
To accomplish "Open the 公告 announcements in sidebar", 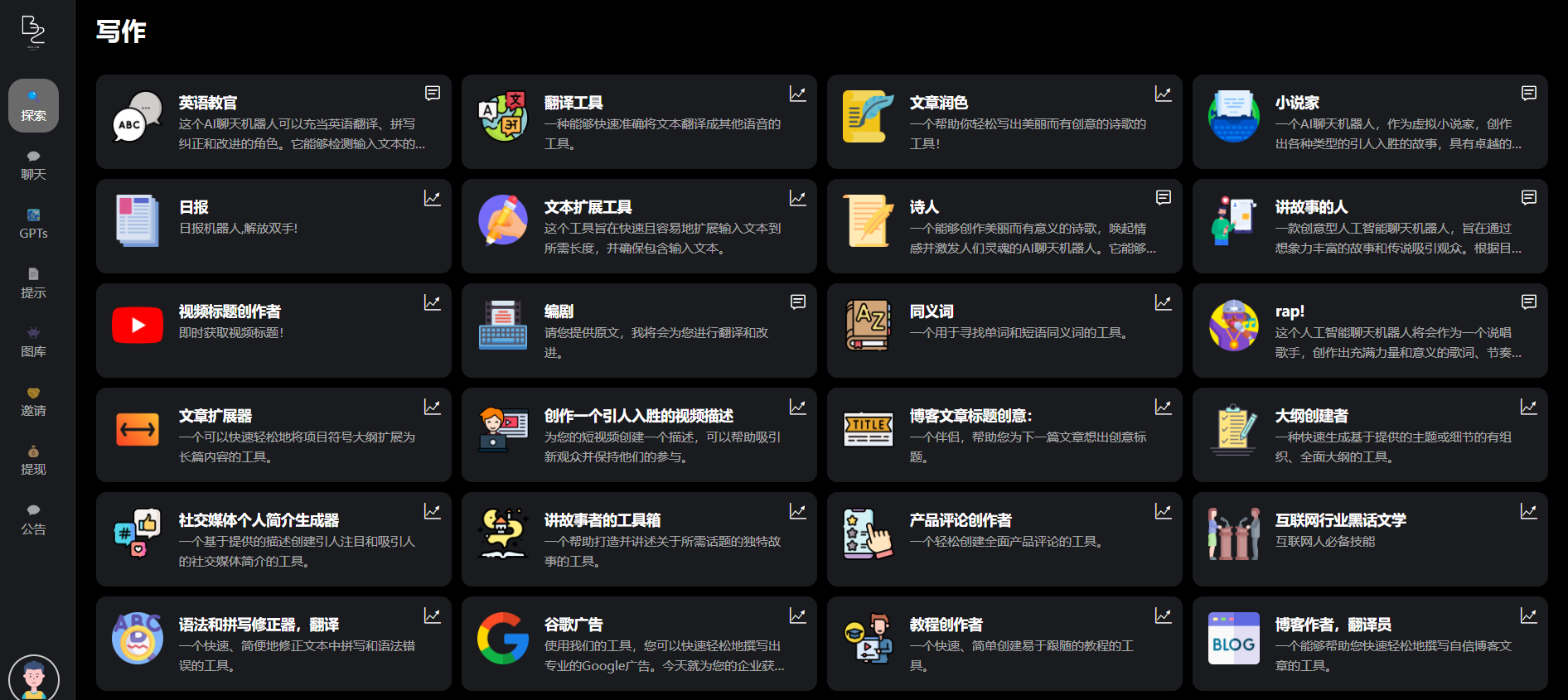I will point(33,519).
